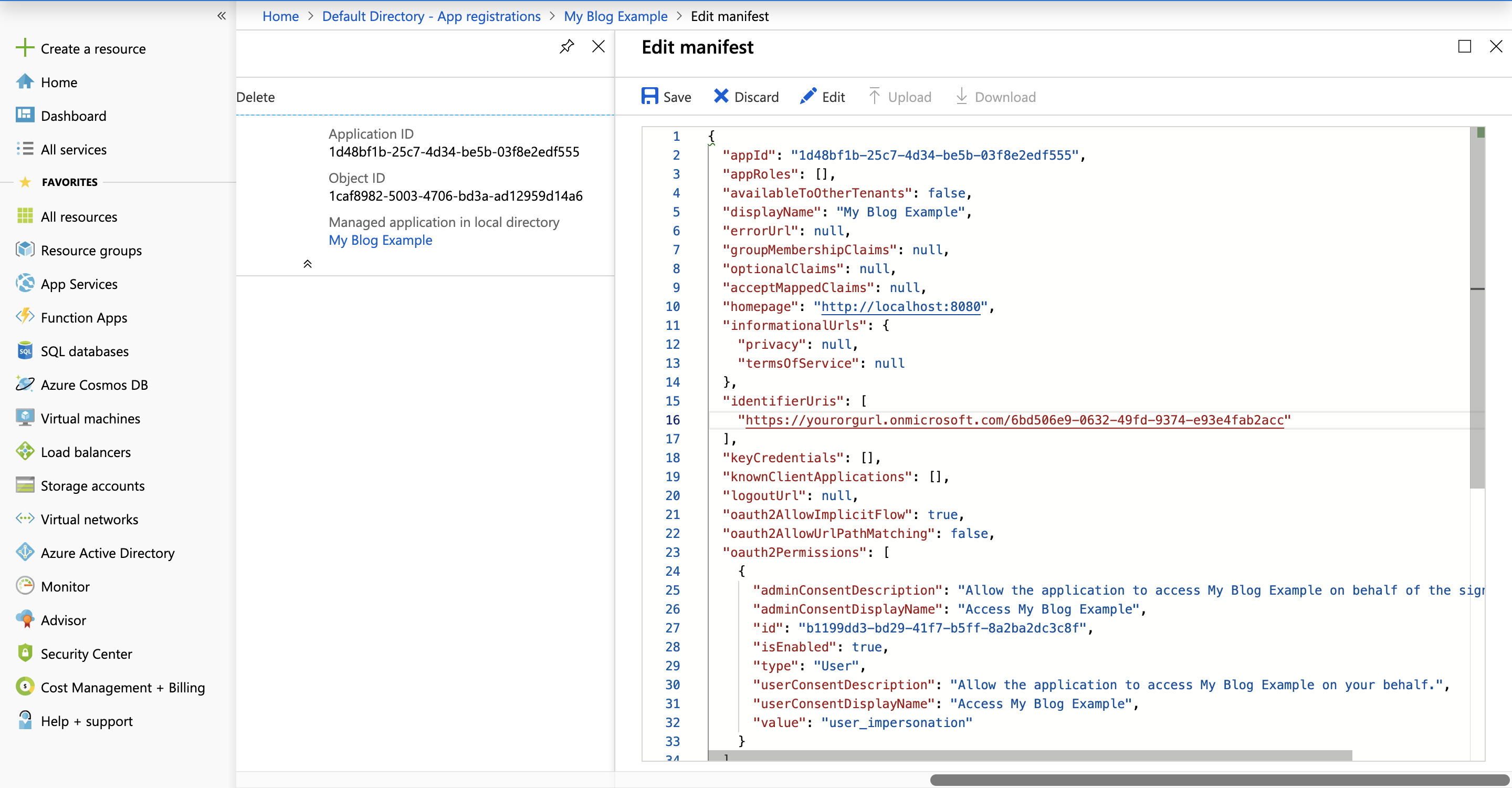Collapse the essentials info panel

point(308,264)
